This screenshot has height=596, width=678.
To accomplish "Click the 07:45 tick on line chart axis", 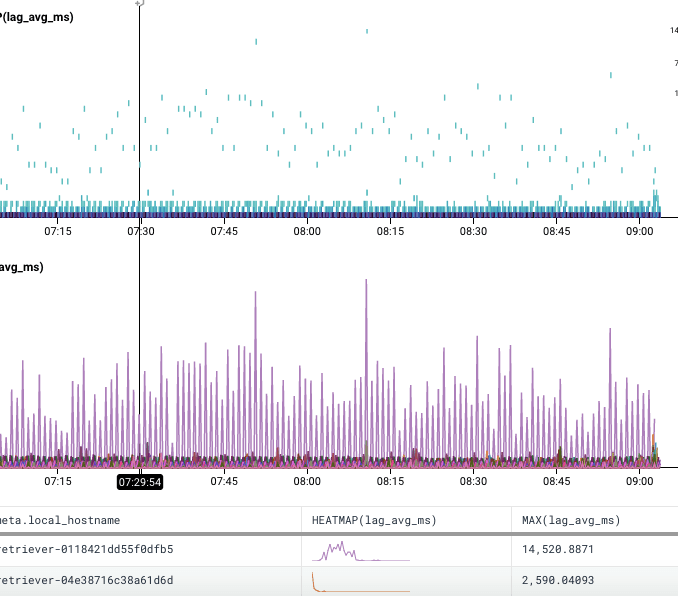I will (224, 481).
